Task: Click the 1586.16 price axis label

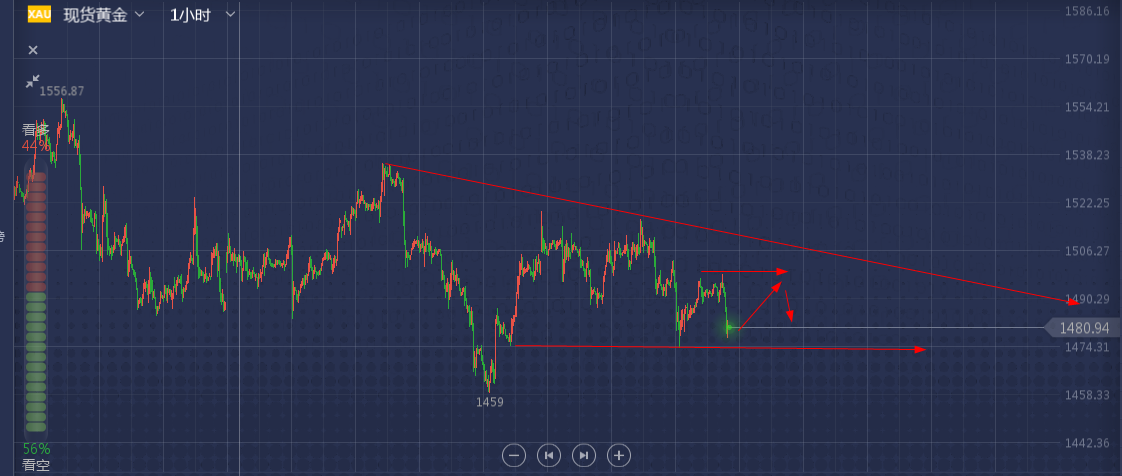Action: click(1088, 12)
